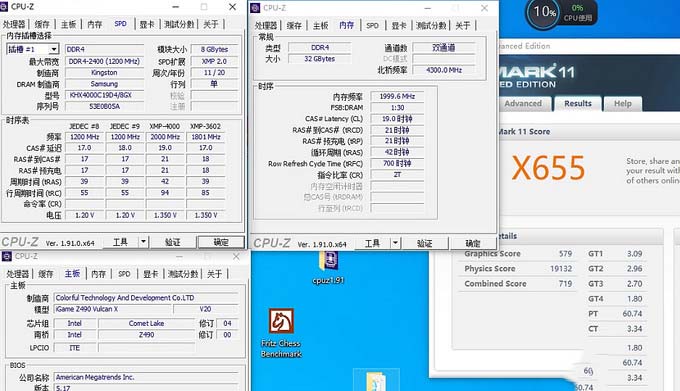Click the Samsung DRAM manufacturer field
This screenshot has height=391, width=680.
tap(104, 84)
